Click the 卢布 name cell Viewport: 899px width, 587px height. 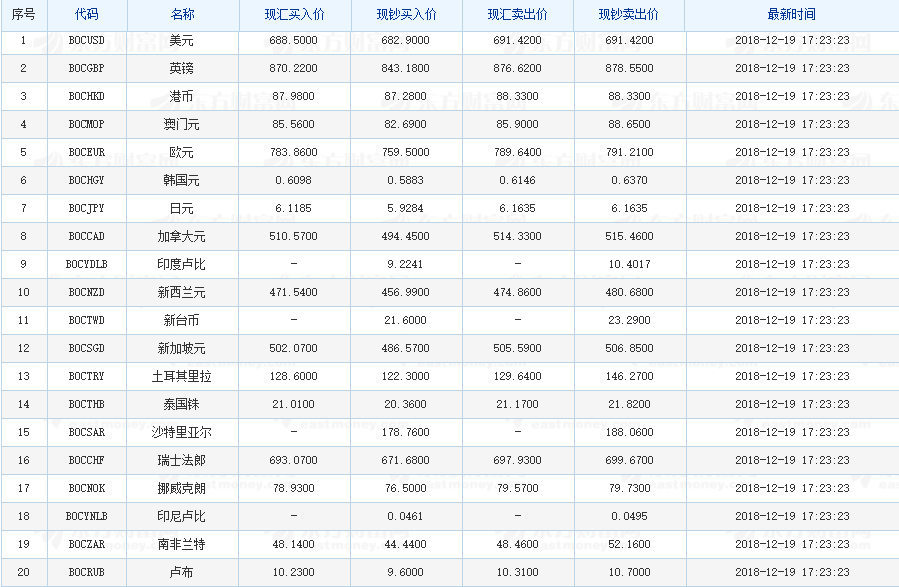click(182, 574)
